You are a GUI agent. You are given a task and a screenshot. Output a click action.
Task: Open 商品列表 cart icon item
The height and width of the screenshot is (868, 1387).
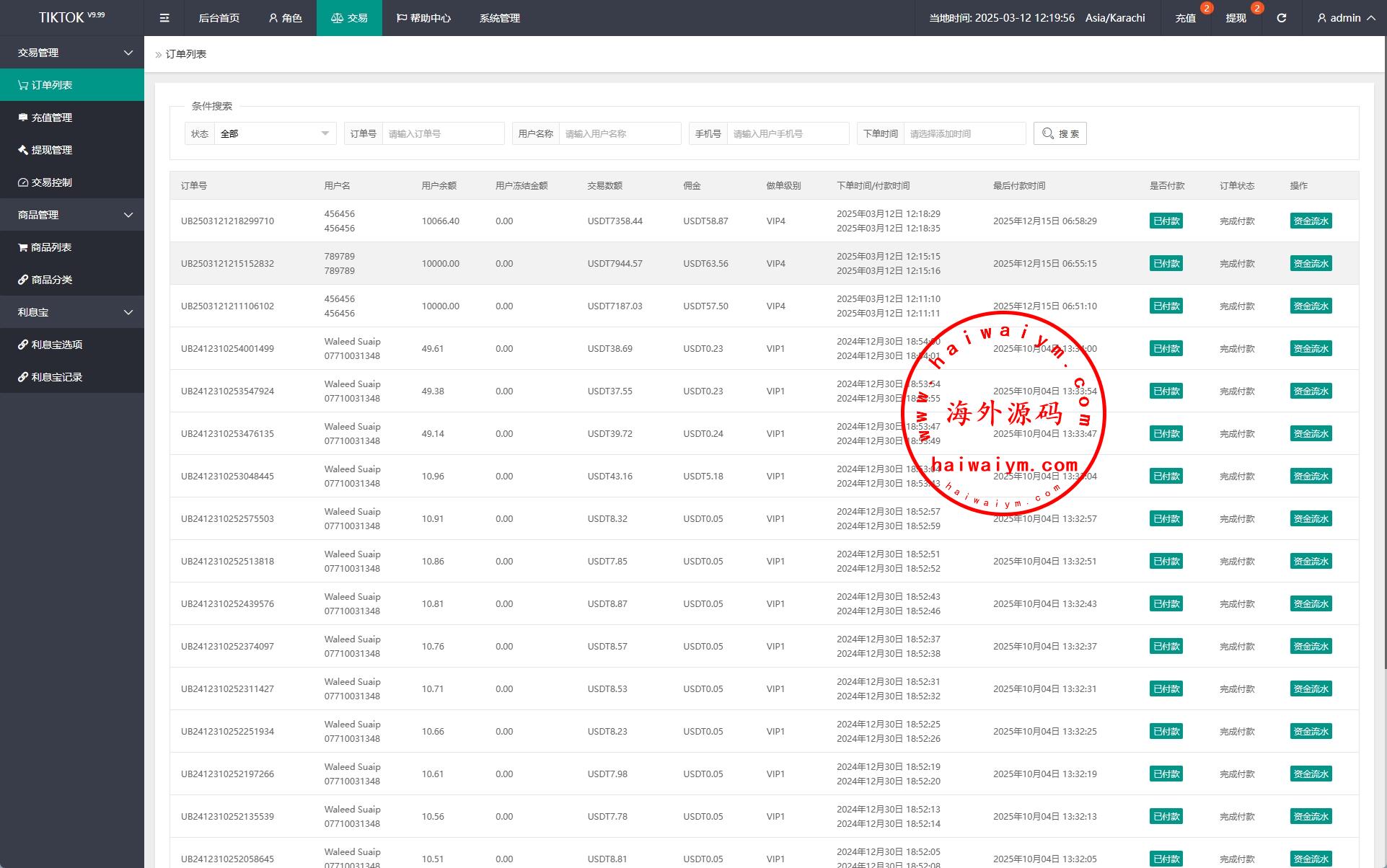(45, 247)
